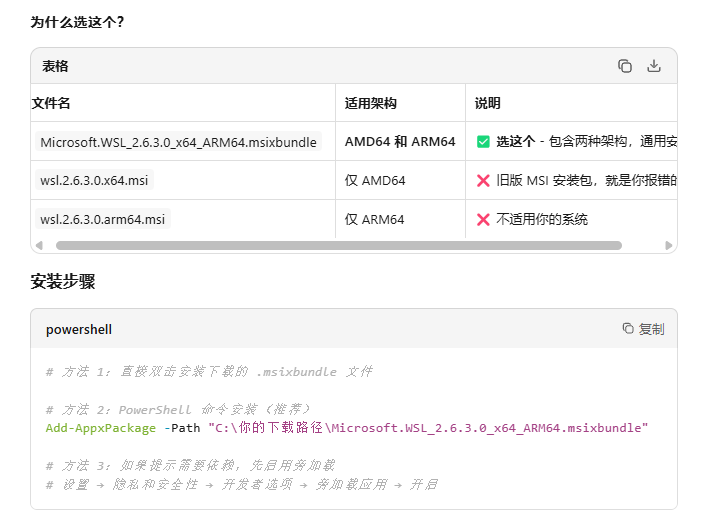Click the comment line starting with 设置 → 隐私和安全性
713x521 pixels.
click(x=242, y=484)
